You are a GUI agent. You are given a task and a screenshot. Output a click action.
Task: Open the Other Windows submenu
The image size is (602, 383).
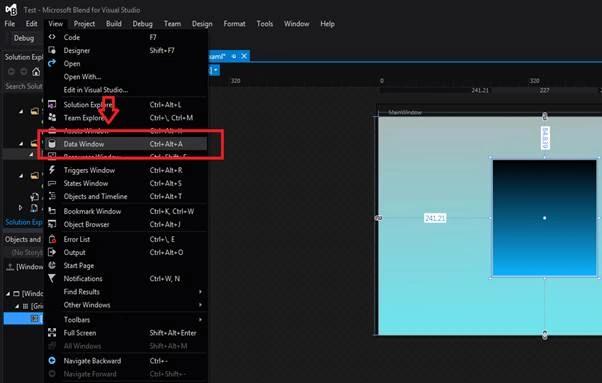127,305
